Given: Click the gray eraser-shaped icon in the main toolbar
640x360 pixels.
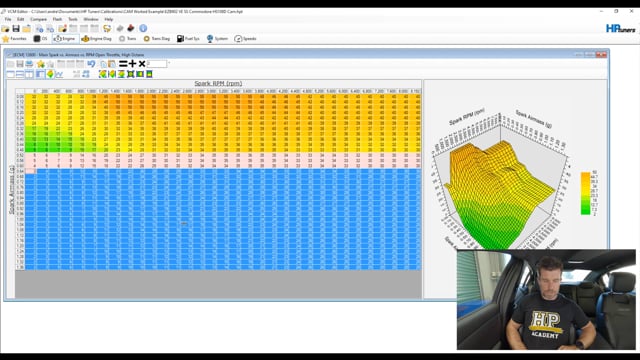Looking at the screenshot, I should pos(120,29).
